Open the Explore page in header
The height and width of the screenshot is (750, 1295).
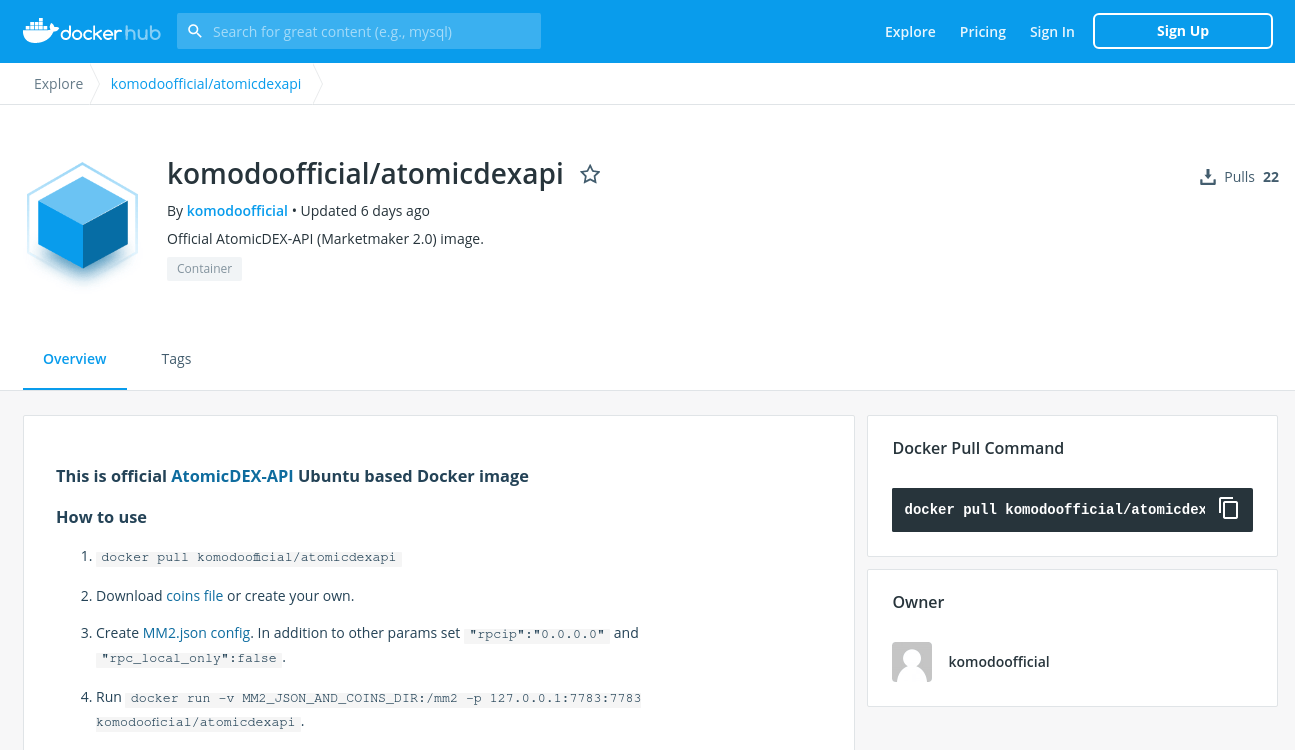pos(910,32)
